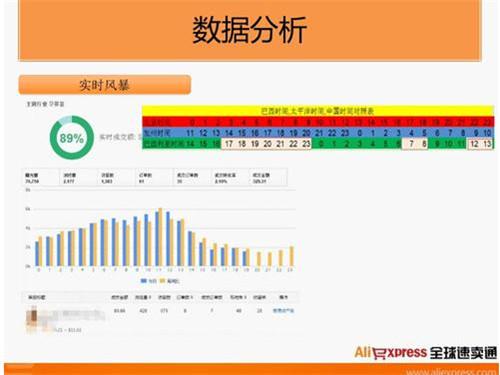Click the orange 实时风暴 button
This screenshot has height=375, width=500.
(x=105, y=85)
